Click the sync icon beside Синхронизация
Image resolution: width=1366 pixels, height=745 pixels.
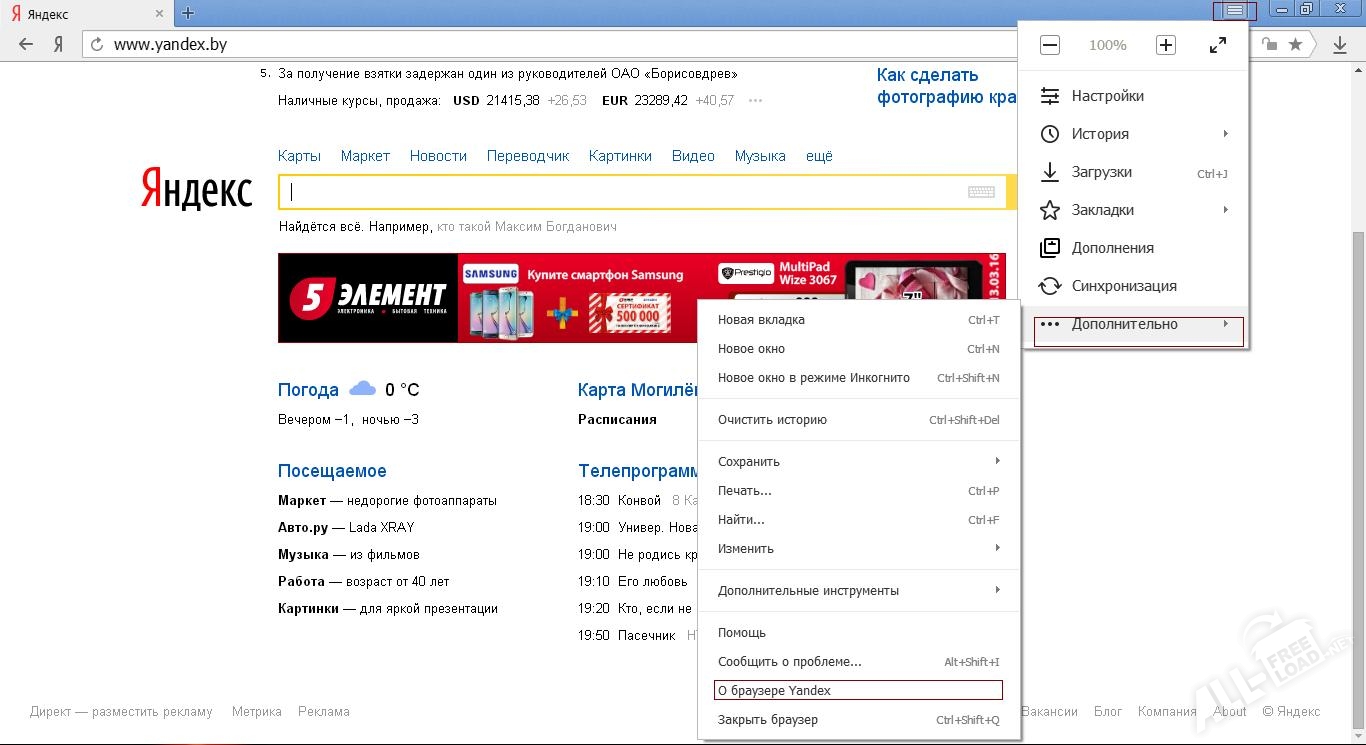[1050, 286]
